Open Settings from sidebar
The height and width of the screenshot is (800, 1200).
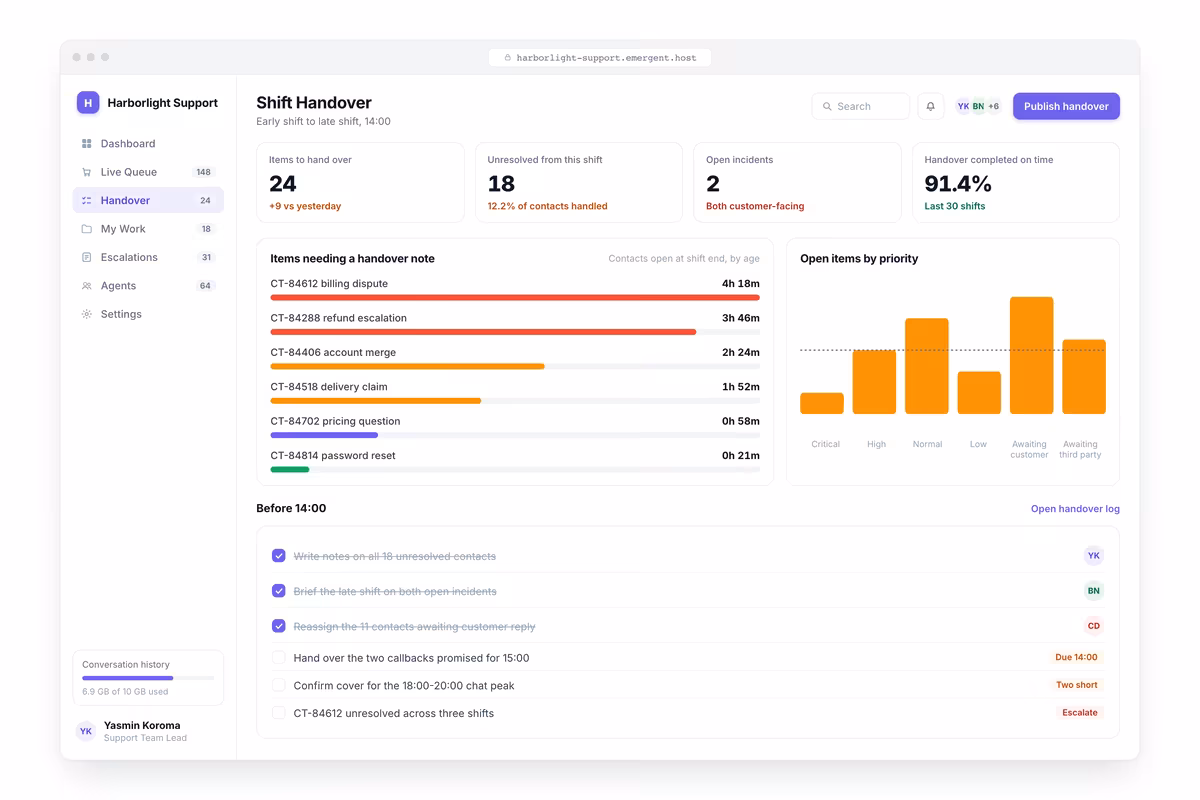click(x=148, y=314)
